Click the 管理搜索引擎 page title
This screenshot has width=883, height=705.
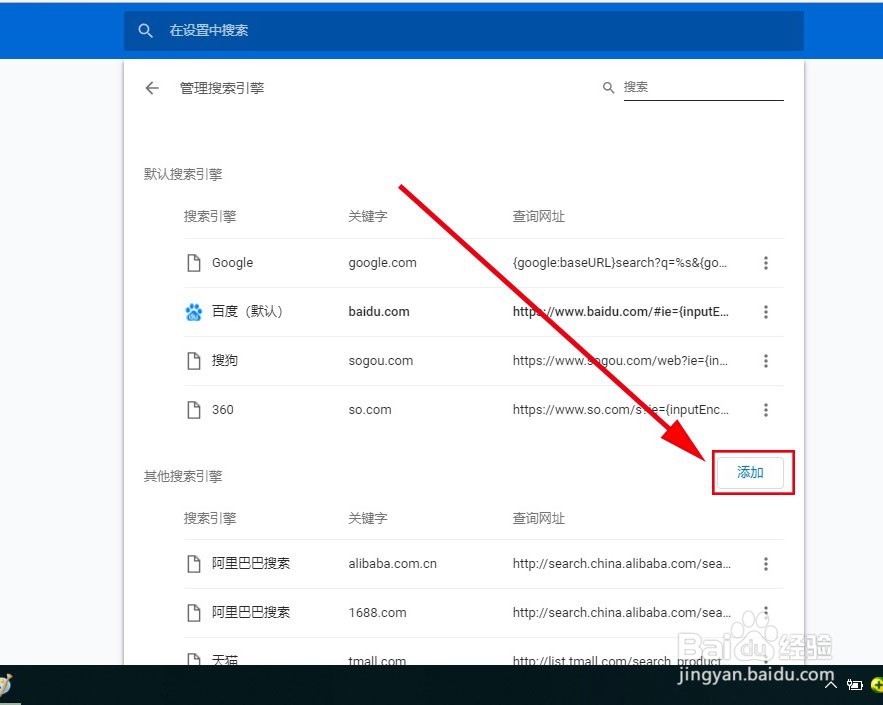(x=222, y=88)
